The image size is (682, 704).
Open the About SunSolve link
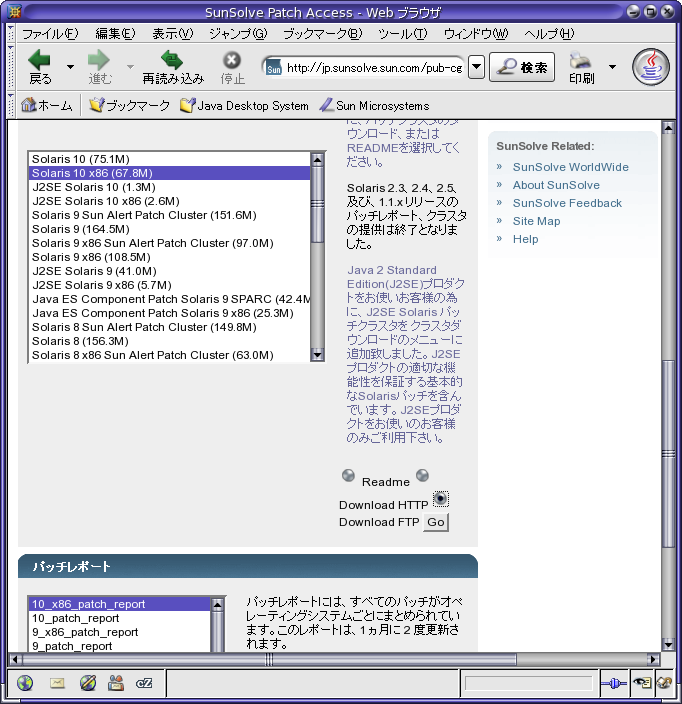(x=556, y=185)
